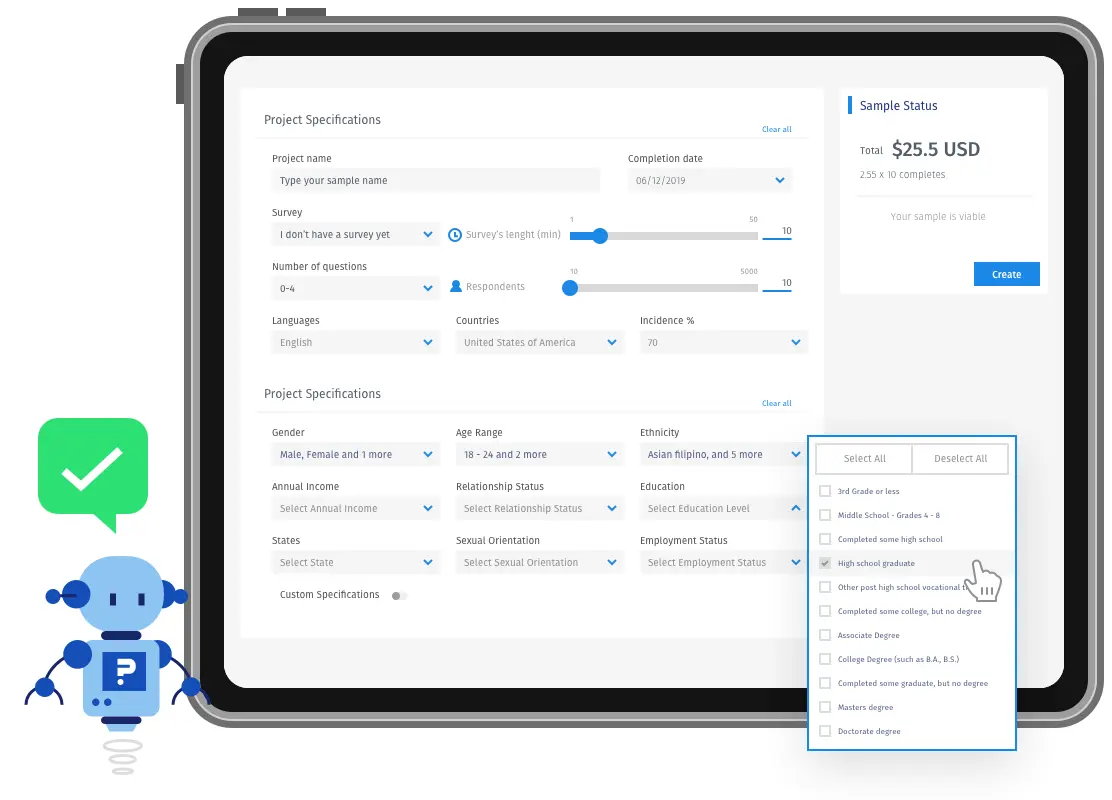Image resolution: width=1112 pixels, height=800 pixels.
Task: Click the clock icon beside Survey's length
Action: pos(455,235)
